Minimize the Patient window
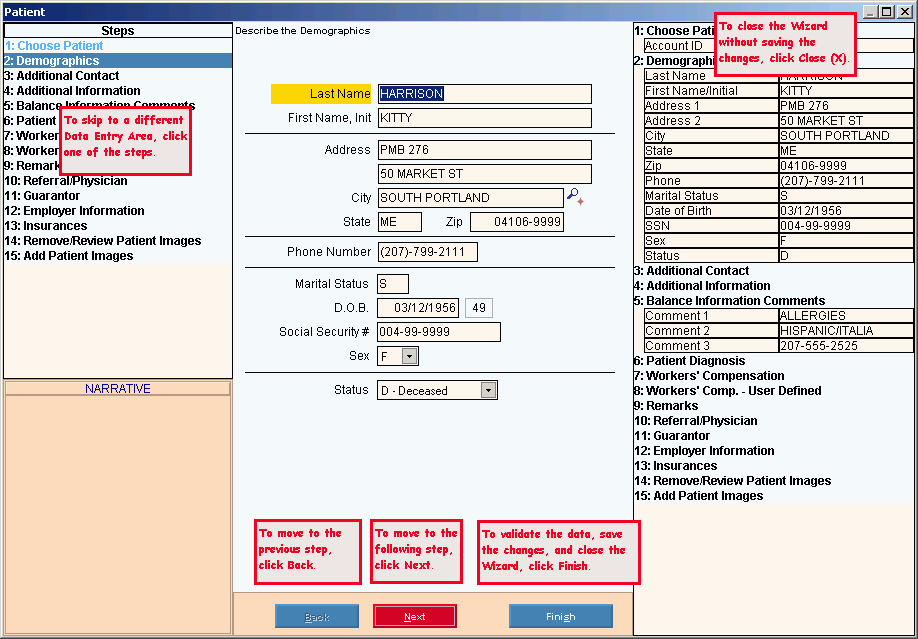The width and height of the screenshot is (918, 639). click(871, 12)
